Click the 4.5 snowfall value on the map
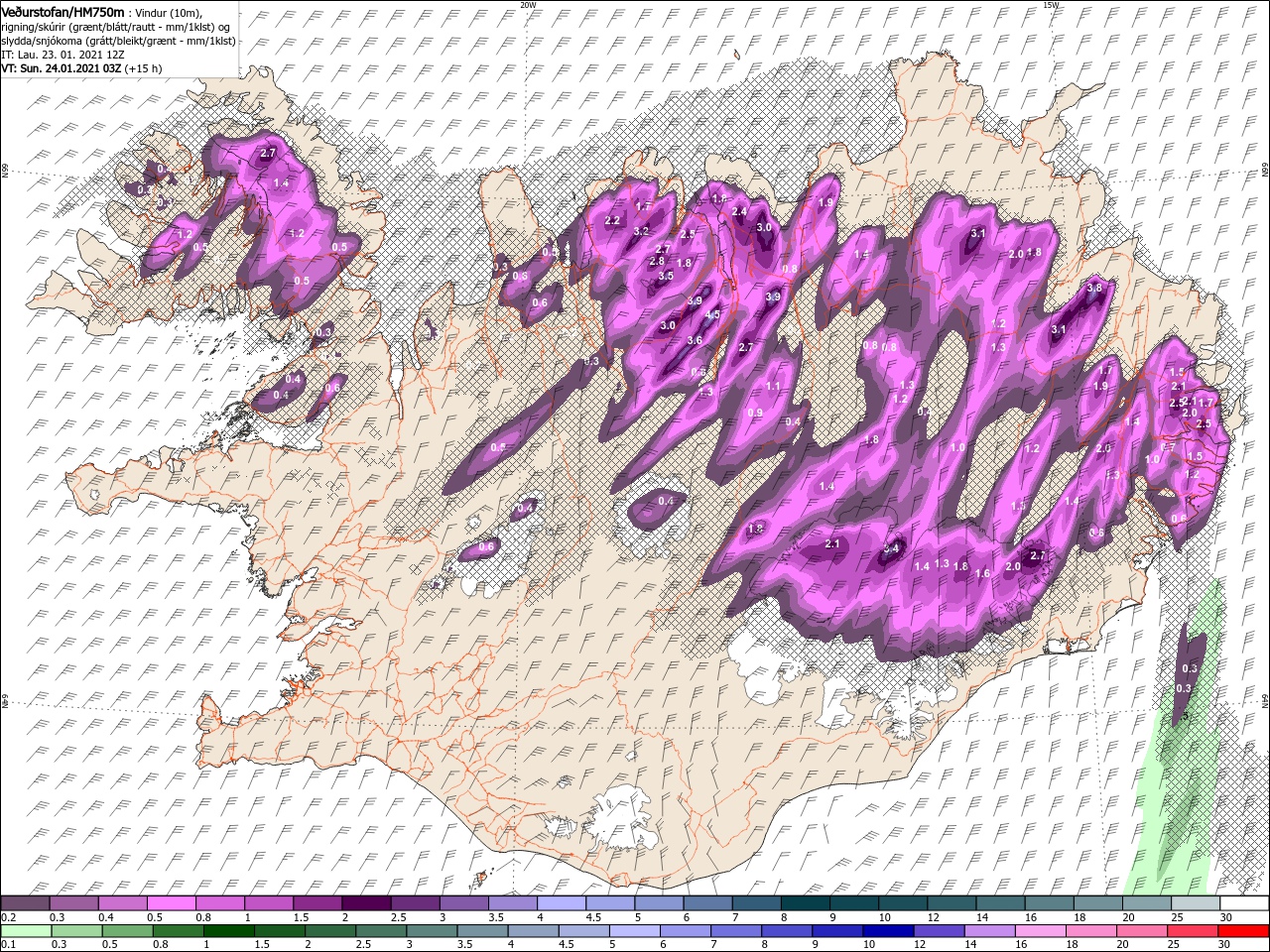Screen dimensions: 1270x952 (712, 315)
